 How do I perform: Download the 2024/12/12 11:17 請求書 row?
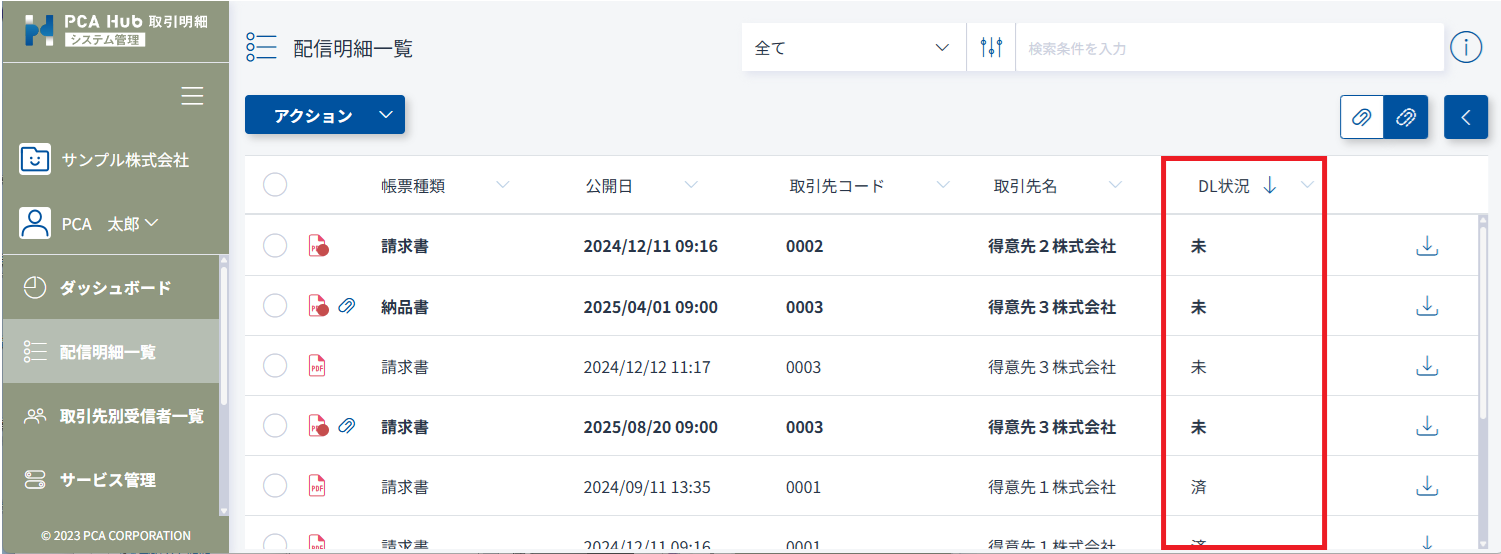(1427, 366)
